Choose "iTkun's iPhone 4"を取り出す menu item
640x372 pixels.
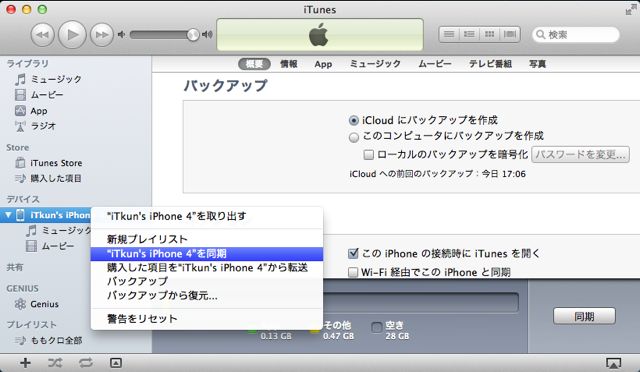point(207,216)
